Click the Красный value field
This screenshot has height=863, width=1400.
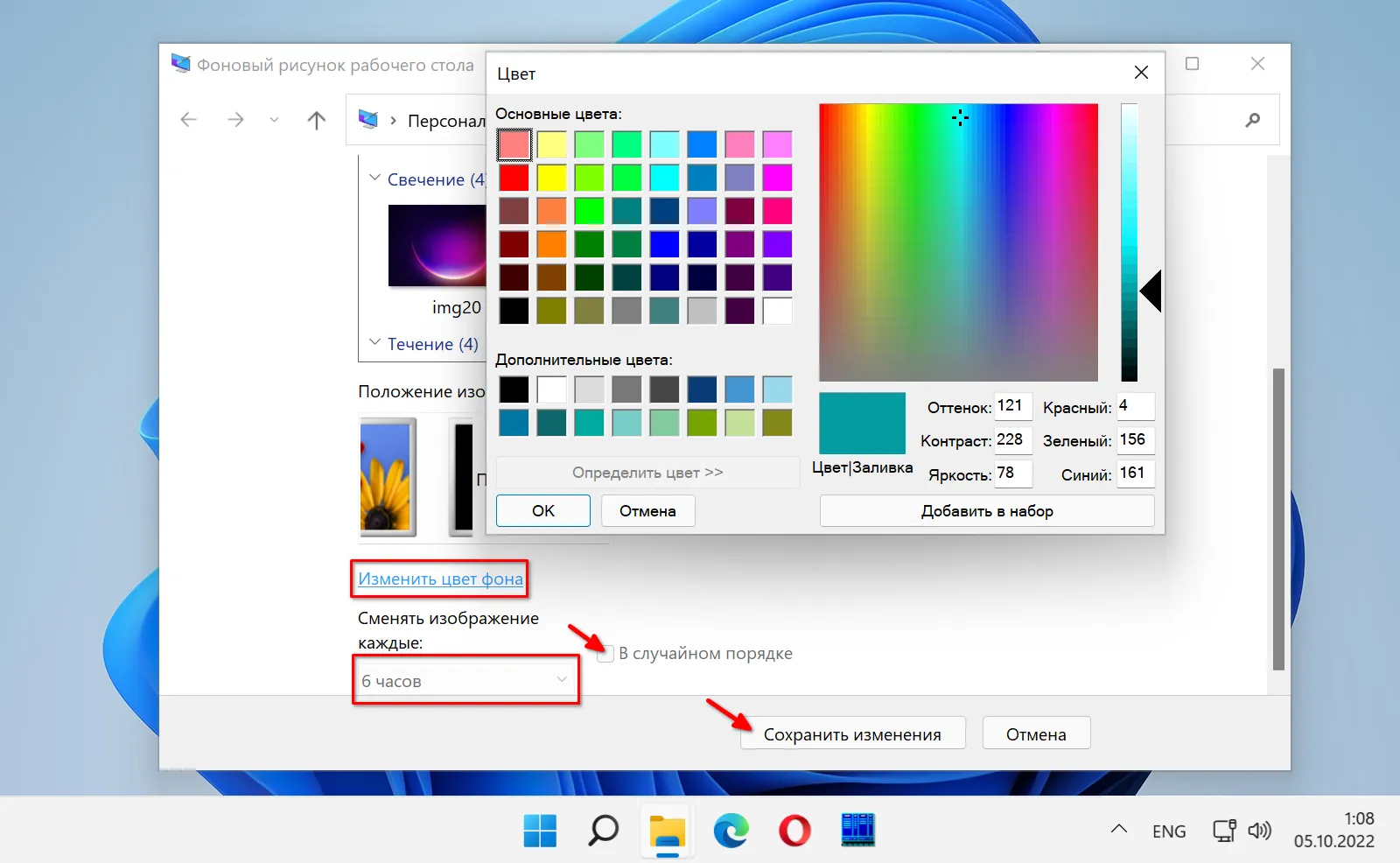pos(1135,406)
